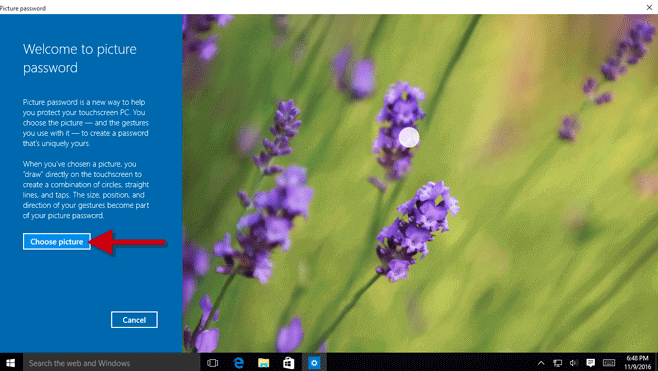658x371 pixels.
Task: Open the volume control tray icon
Action: [x=574, y=363]
